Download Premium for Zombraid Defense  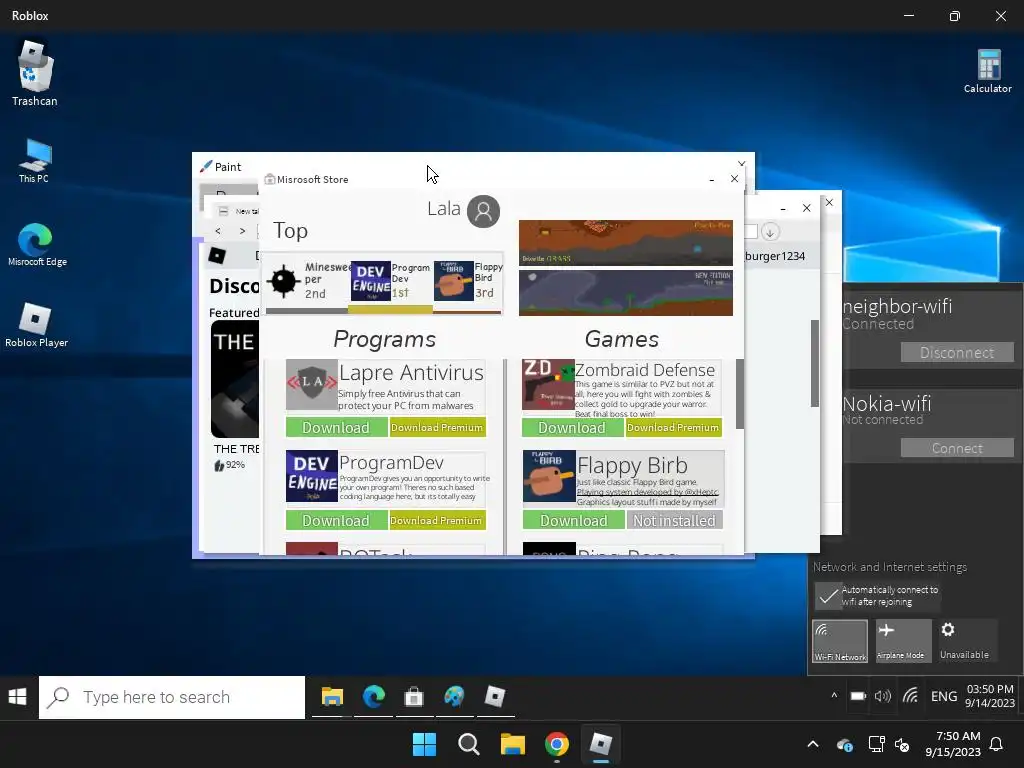(673, 427)
